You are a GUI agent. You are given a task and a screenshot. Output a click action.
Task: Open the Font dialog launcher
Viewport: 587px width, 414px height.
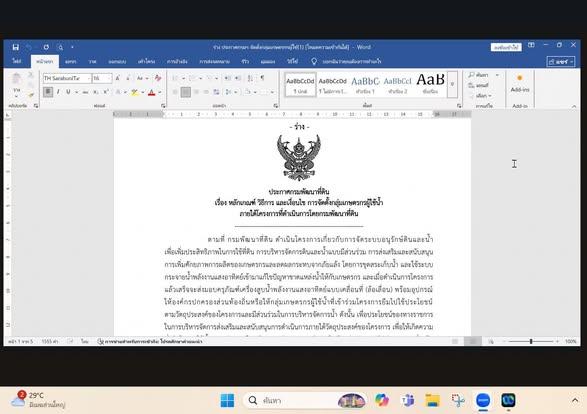(x=163, y=106)
